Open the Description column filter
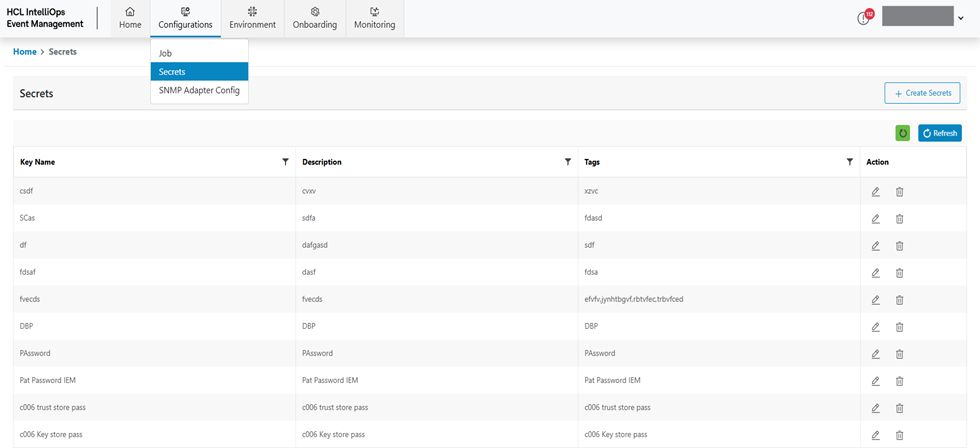This screenshot has width=980, height=448. tap(567, 162)
